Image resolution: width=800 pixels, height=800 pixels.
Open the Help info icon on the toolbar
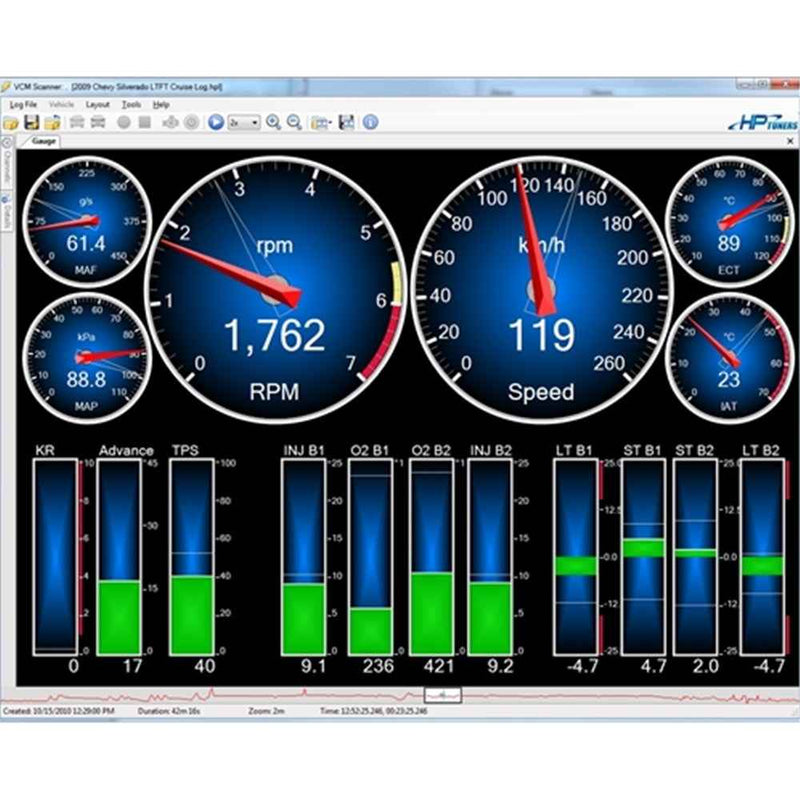368,121
